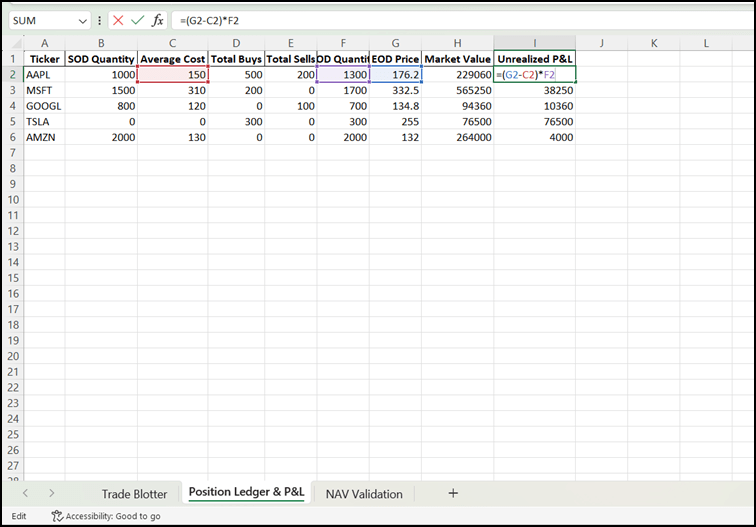Select the AAPL ticker cell
Viewport: 756px width, 527px height.
coord(44,75)
